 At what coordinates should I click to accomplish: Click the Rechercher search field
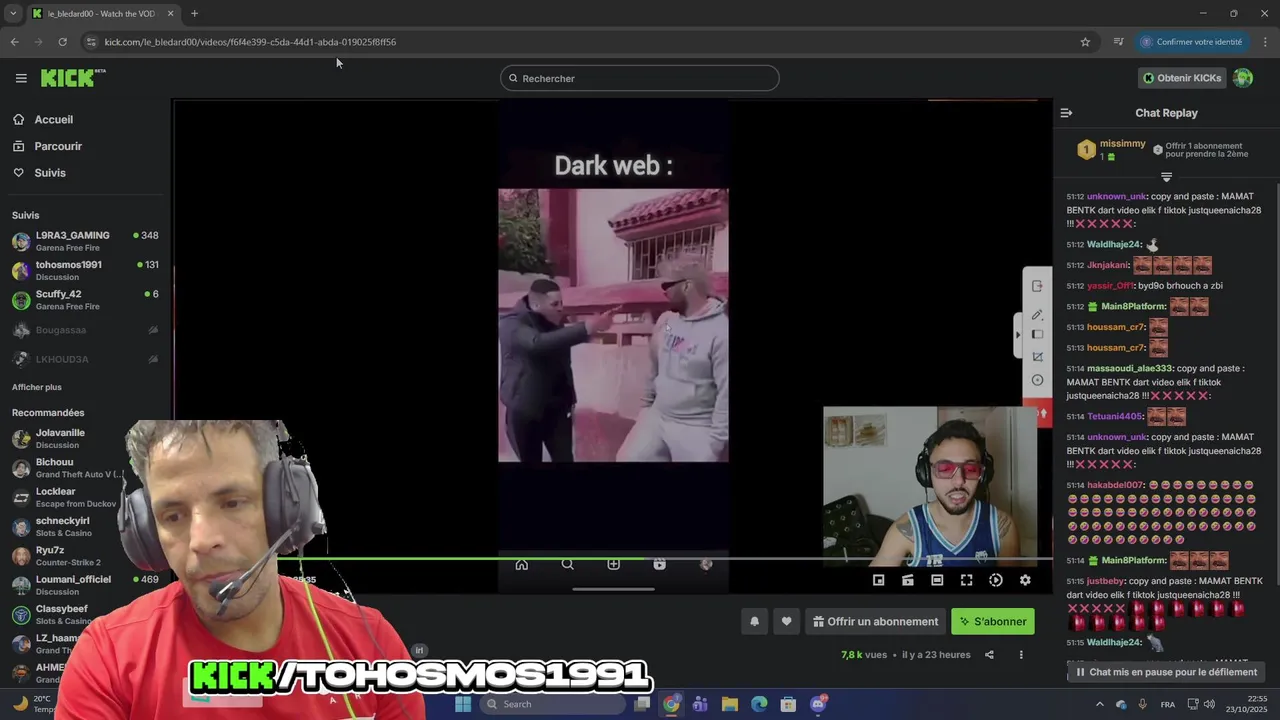point(640,78)
